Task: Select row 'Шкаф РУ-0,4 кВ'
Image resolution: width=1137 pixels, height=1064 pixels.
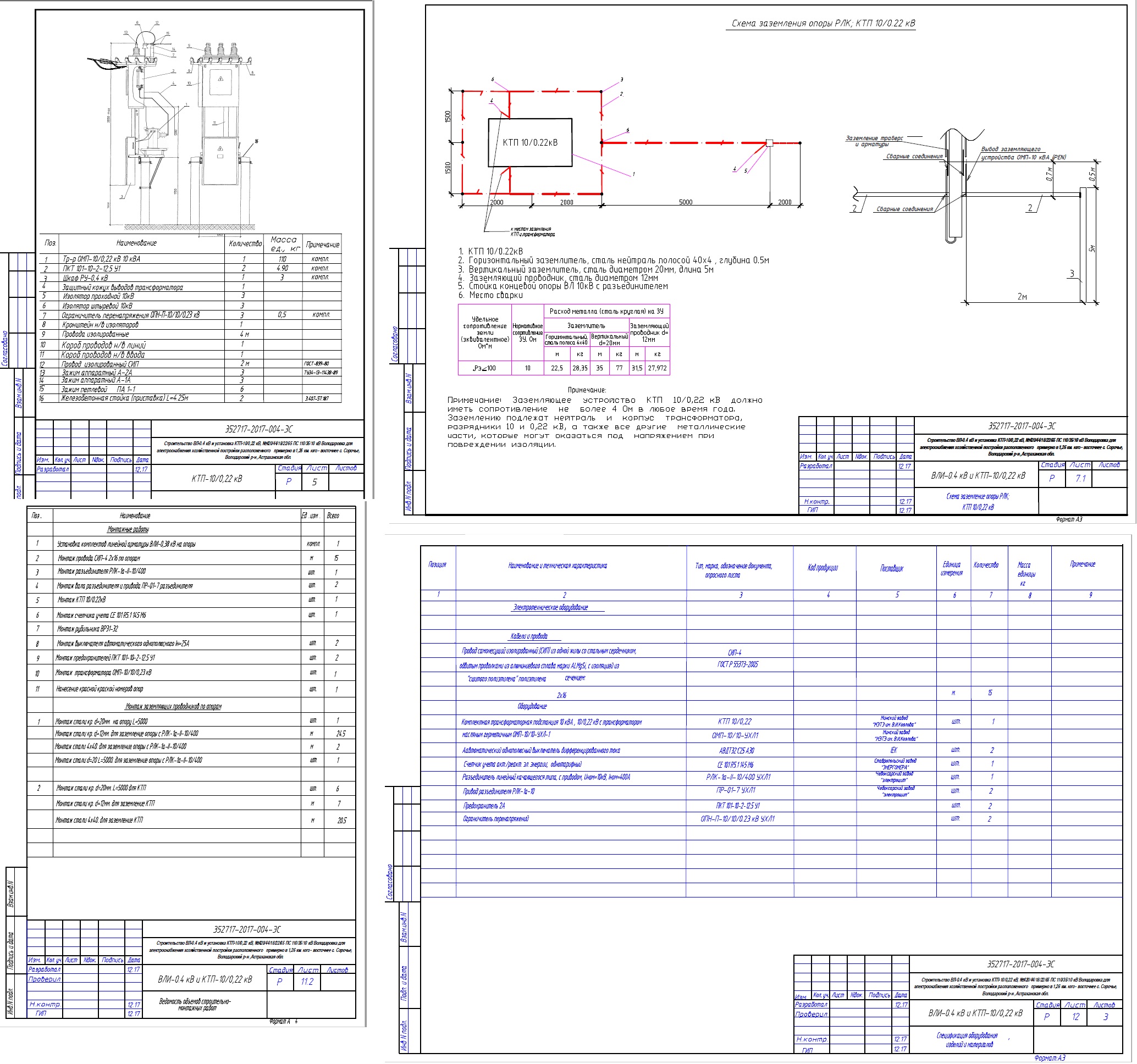Action: [x=190, y=278]
